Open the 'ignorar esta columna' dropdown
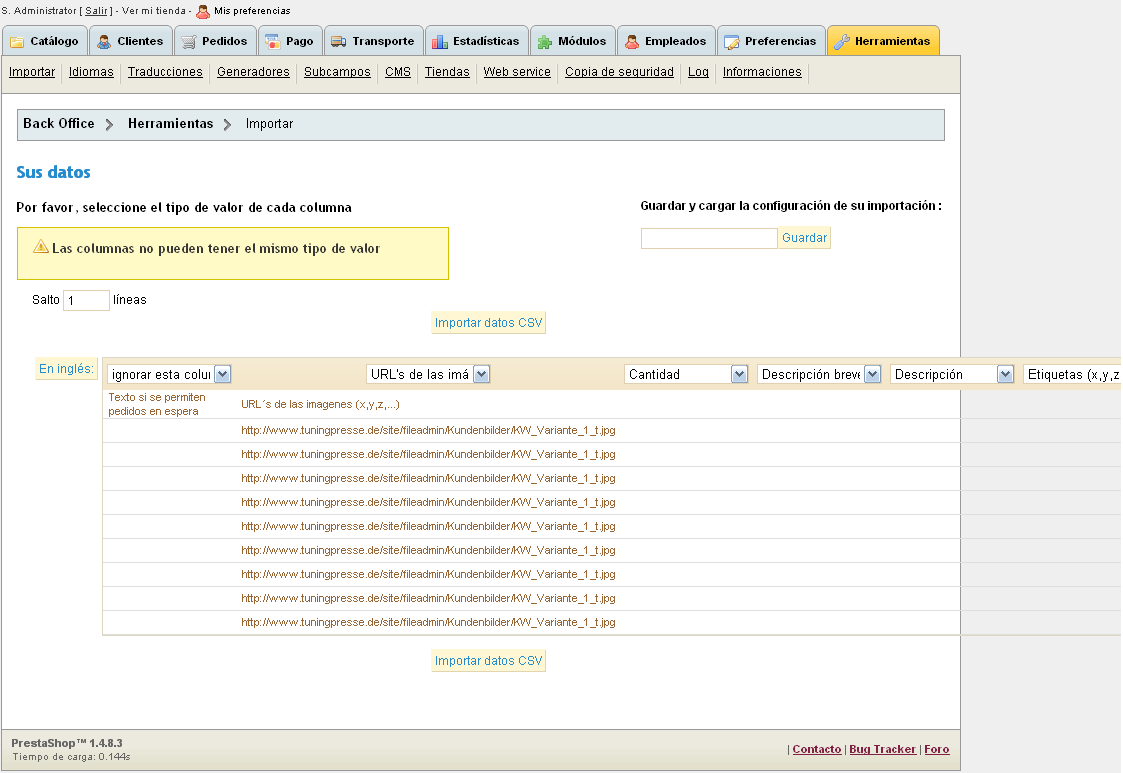This screenshot has width=1123, height=773. click(169, 374)
